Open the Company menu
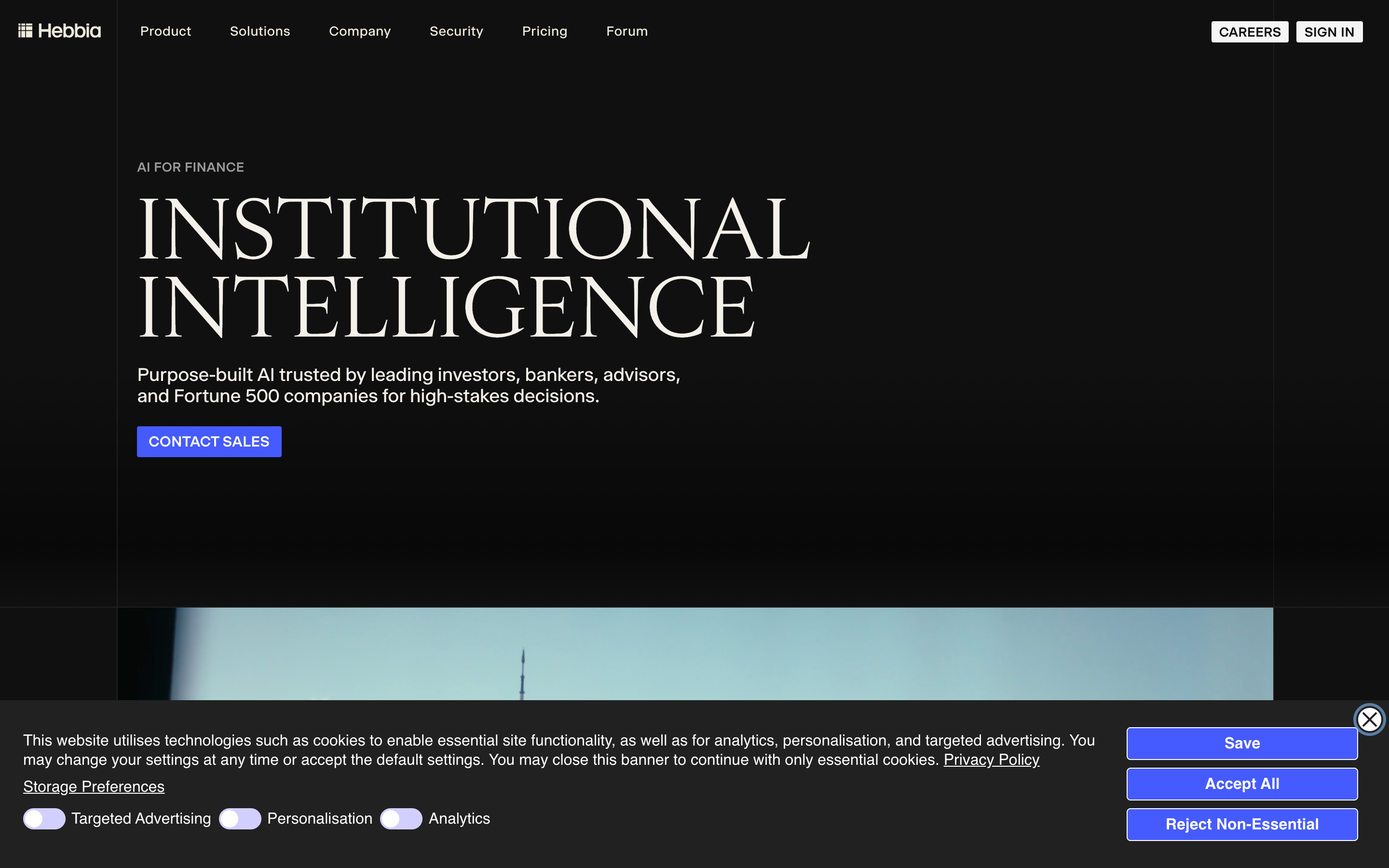1389x868 pixels. 360,31
